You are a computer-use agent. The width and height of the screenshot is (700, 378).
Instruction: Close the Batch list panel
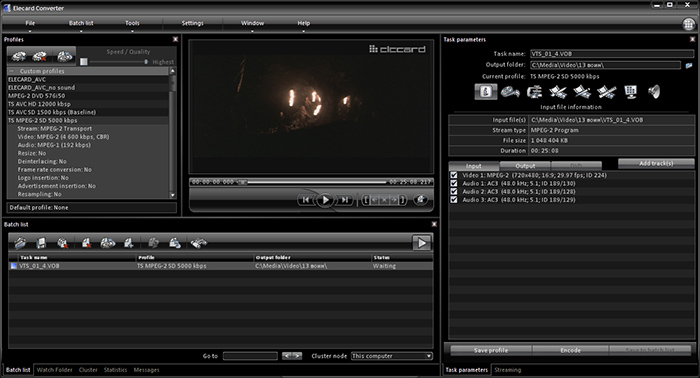[434, 224]
